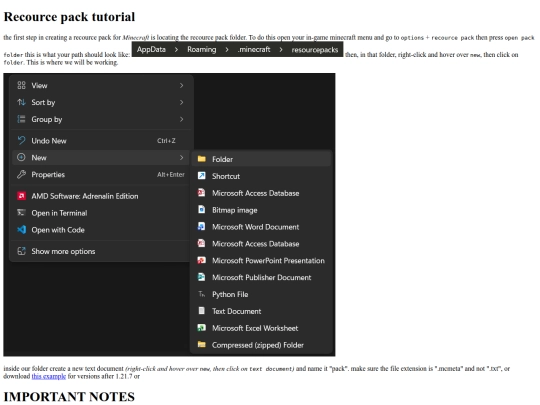Click the Undo New curved arrow icon
The width and height of the screenshot is (540, 405).
point(21,141)
